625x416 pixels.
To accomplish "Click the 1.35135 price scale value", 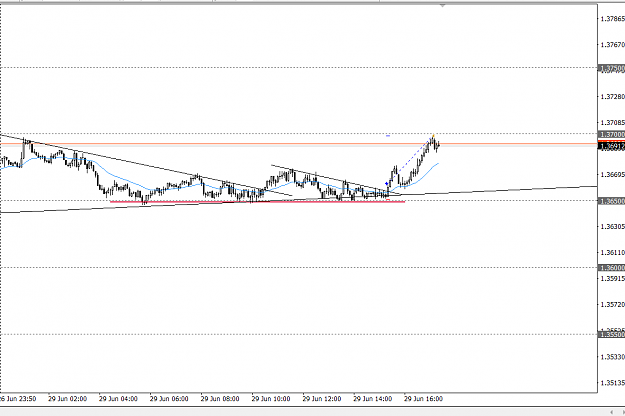I will pos(613,383).
